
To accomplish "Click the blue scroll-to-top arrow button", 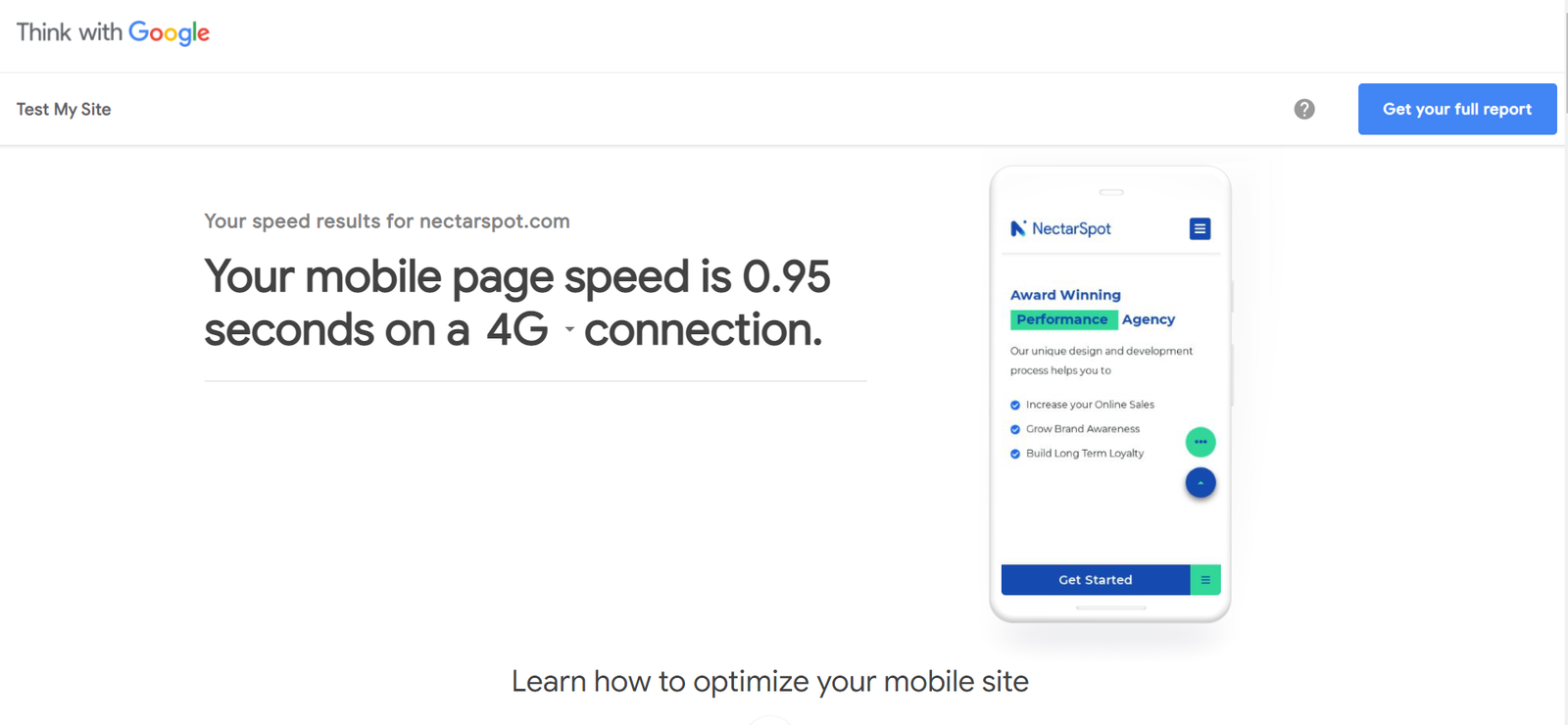I will (x=1200, y=483).
